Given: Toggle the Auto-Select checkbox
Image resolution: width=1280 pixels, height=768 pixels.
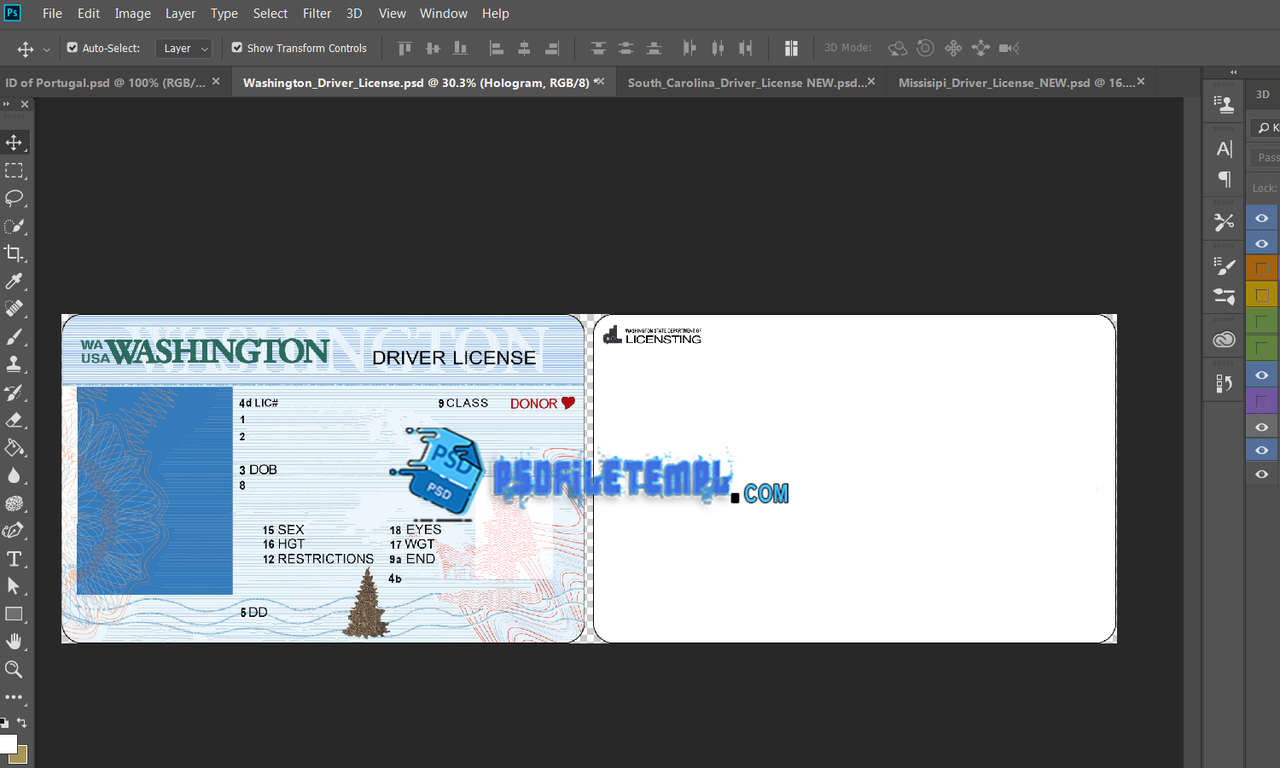Looking at the screenshot, I should 72,47.
